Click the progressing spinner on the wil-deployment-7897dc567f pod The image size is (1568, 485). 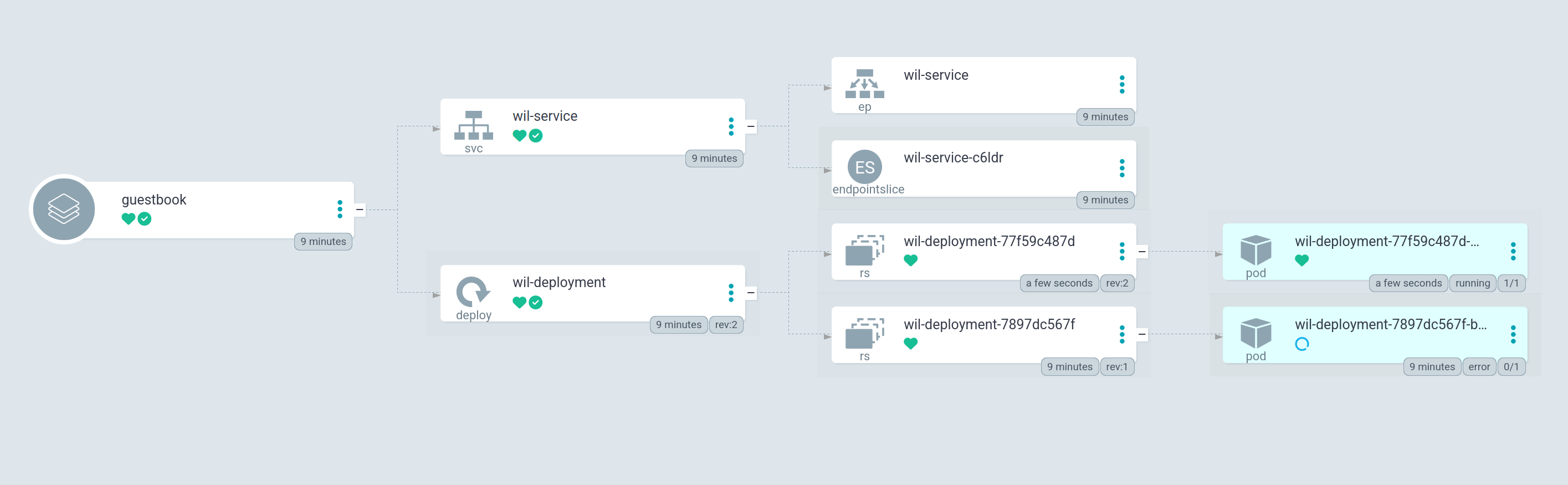click(1301, 344)
